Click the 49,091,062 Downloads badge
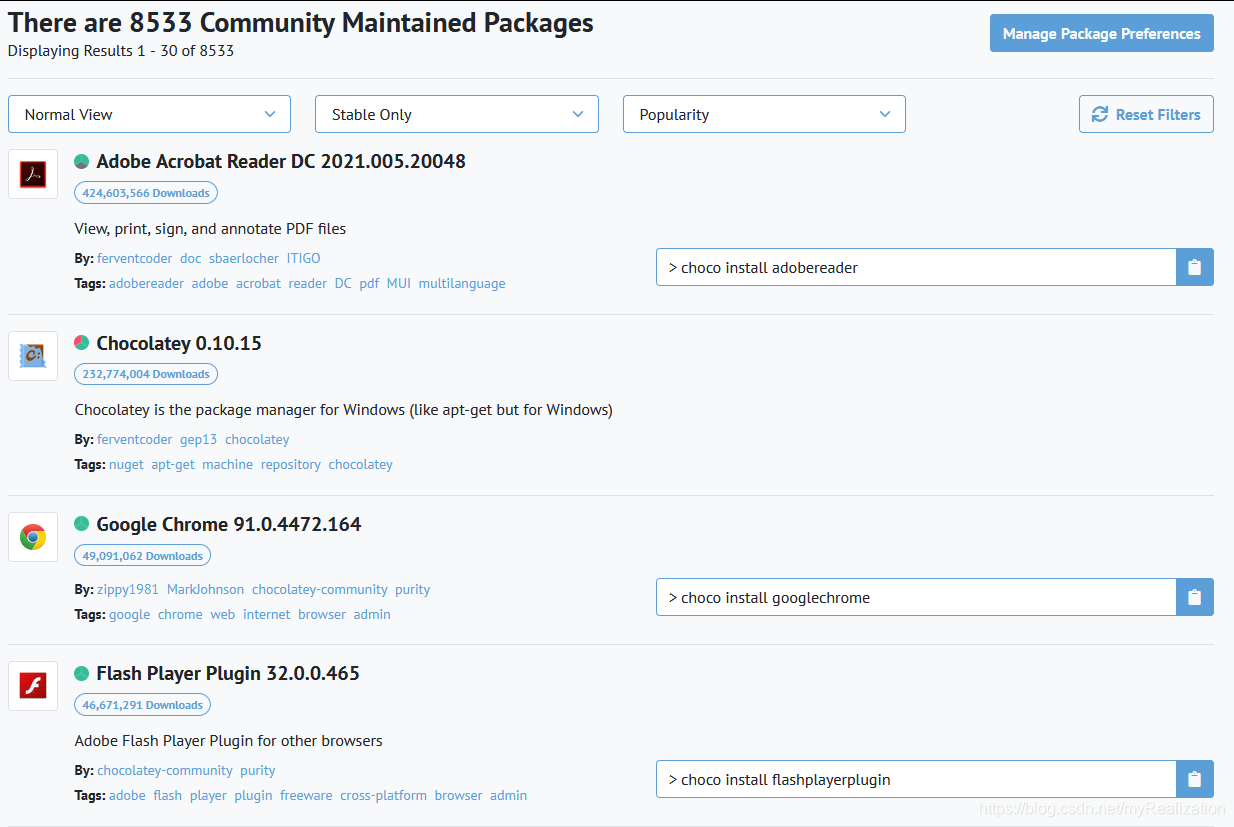This screenshot has width=1234, height=827. [x=142, y=556]
